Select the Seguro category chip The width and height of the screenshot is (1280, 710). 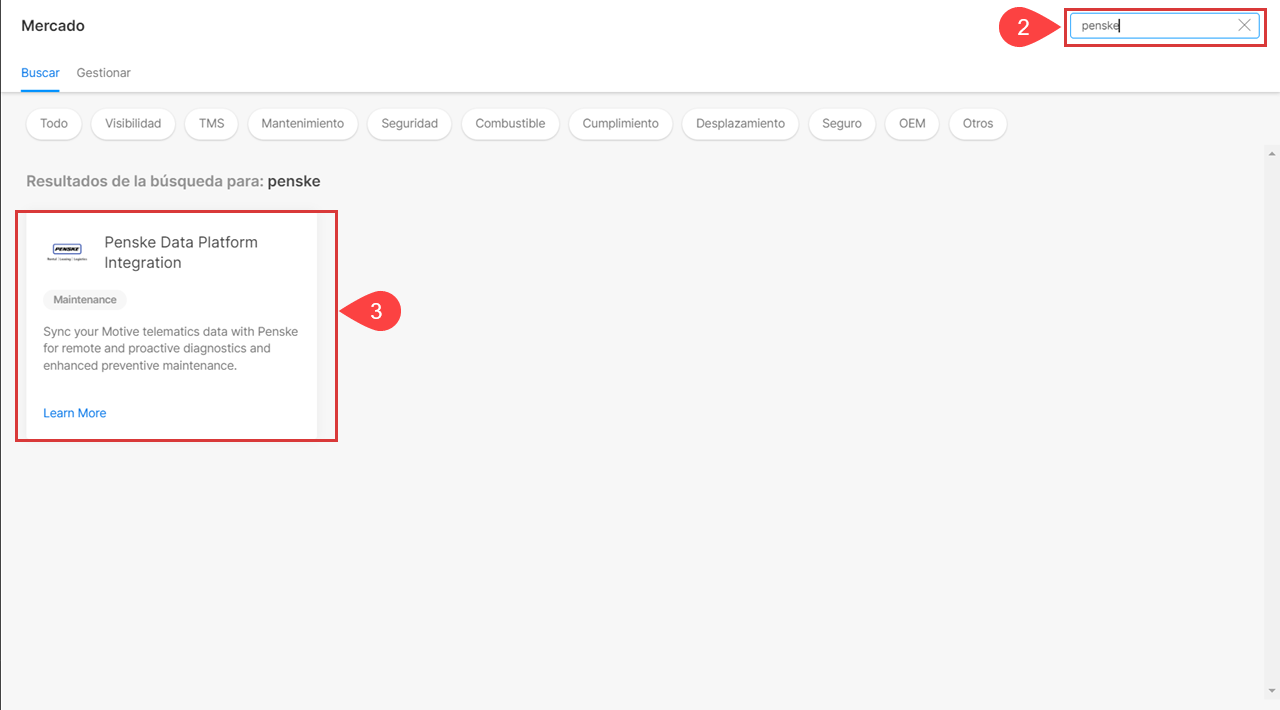point(842,123)
